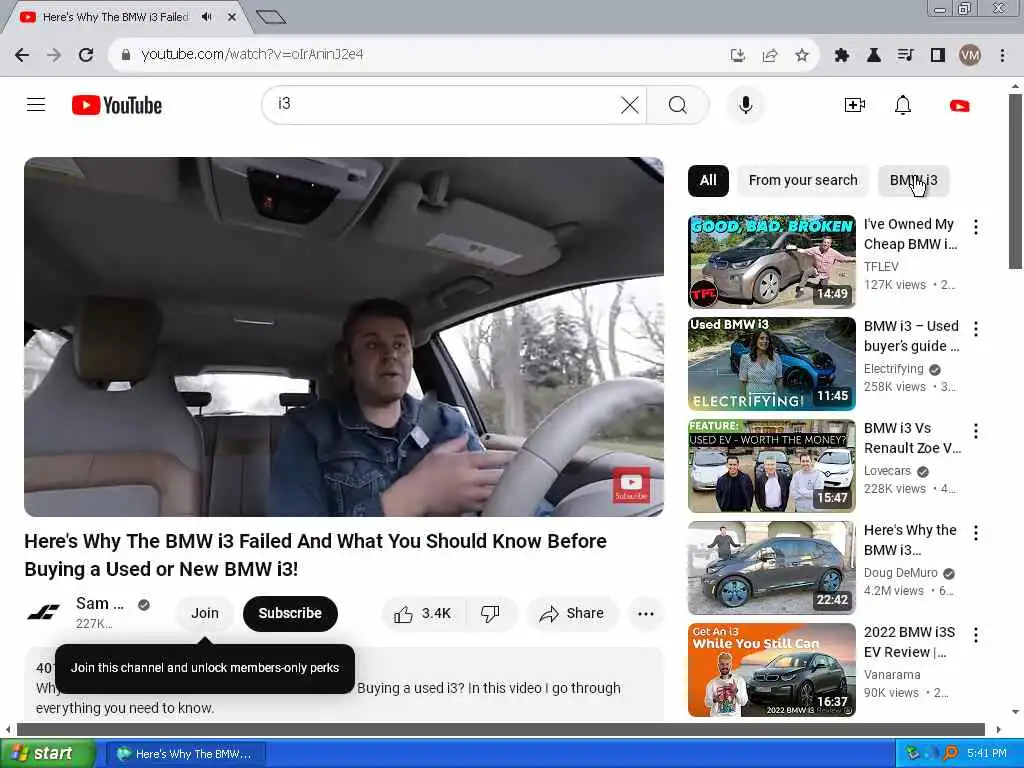Like the video with thumbs up
Image resolution: width=1024 pixels, height=768 pixels.
(423, 614)
